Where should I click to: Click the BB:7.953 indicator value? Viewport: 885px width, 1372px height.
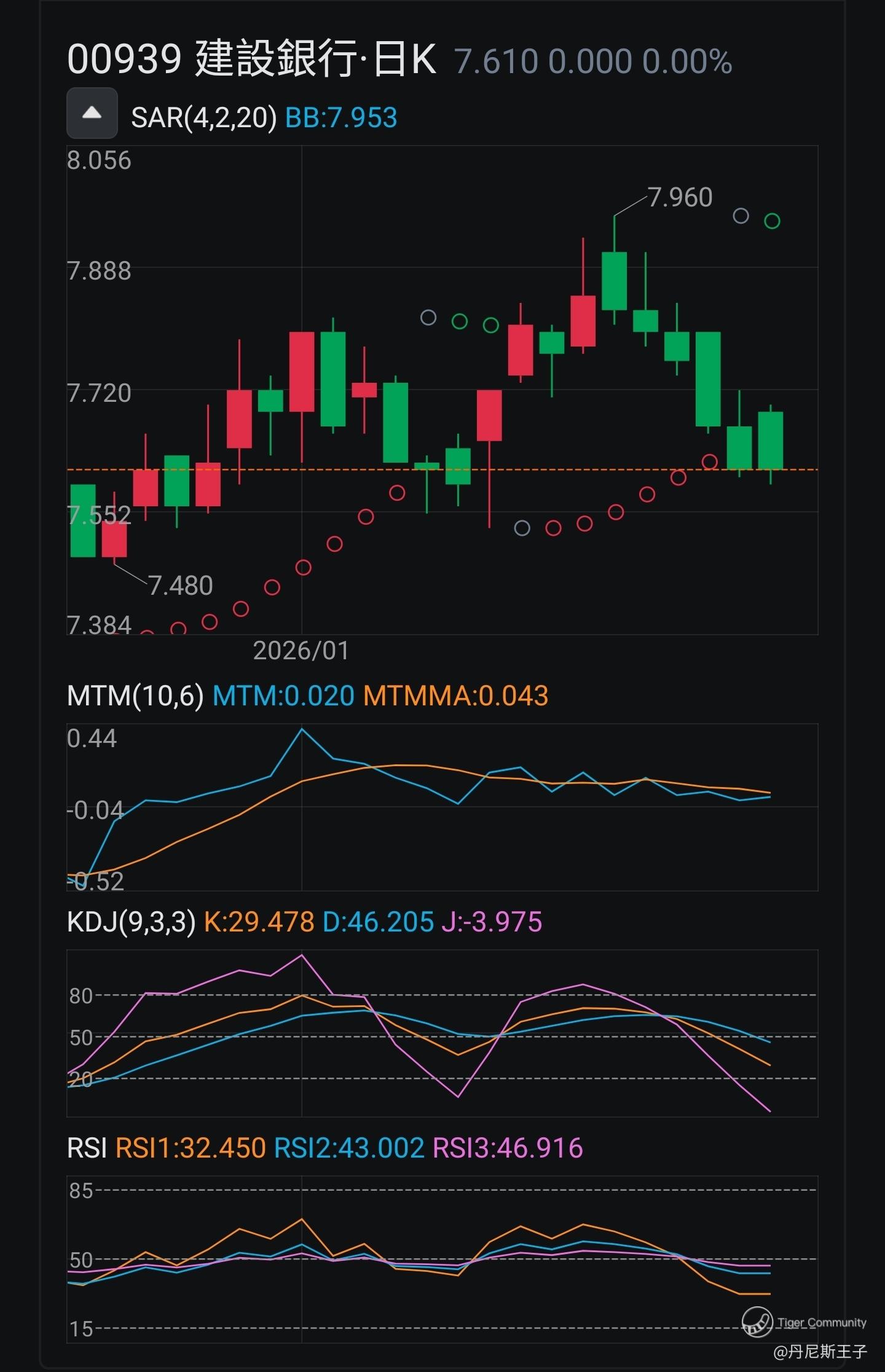click(341, 117)
